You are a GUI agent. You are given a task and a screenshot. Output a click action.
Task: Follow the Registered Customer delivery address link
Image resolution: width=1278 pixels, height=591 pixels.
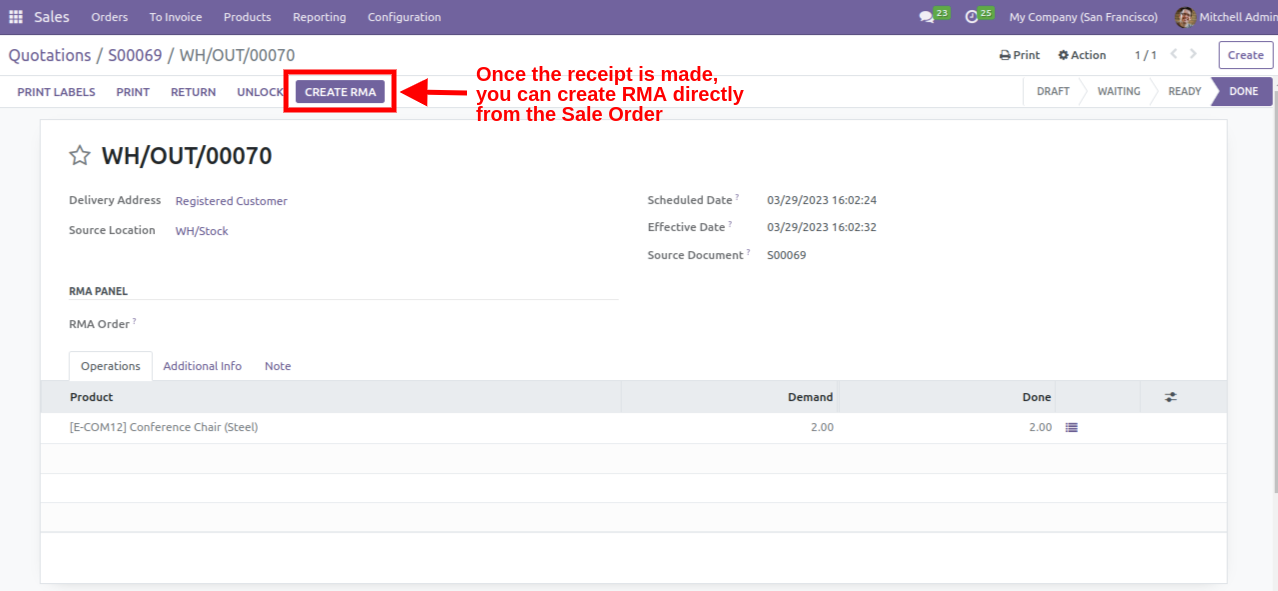point(231,201)
